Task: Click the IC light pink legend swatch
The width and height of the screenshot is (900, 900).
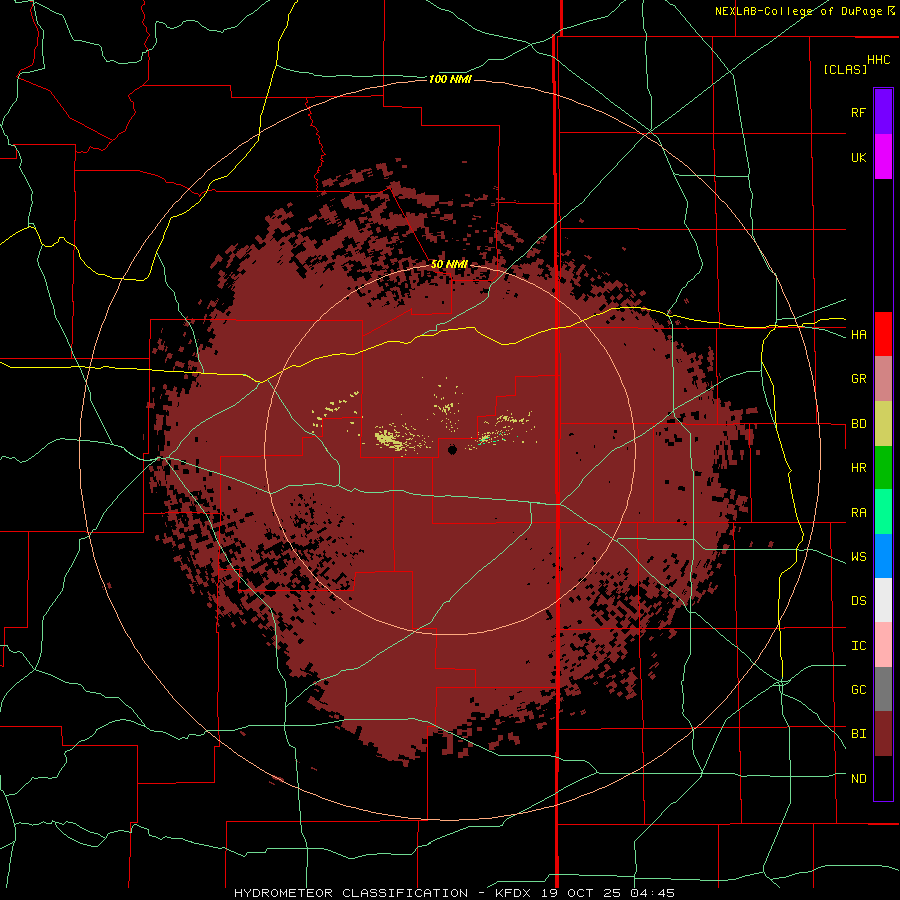Action: pyautogui.click(x=883, y=645)
